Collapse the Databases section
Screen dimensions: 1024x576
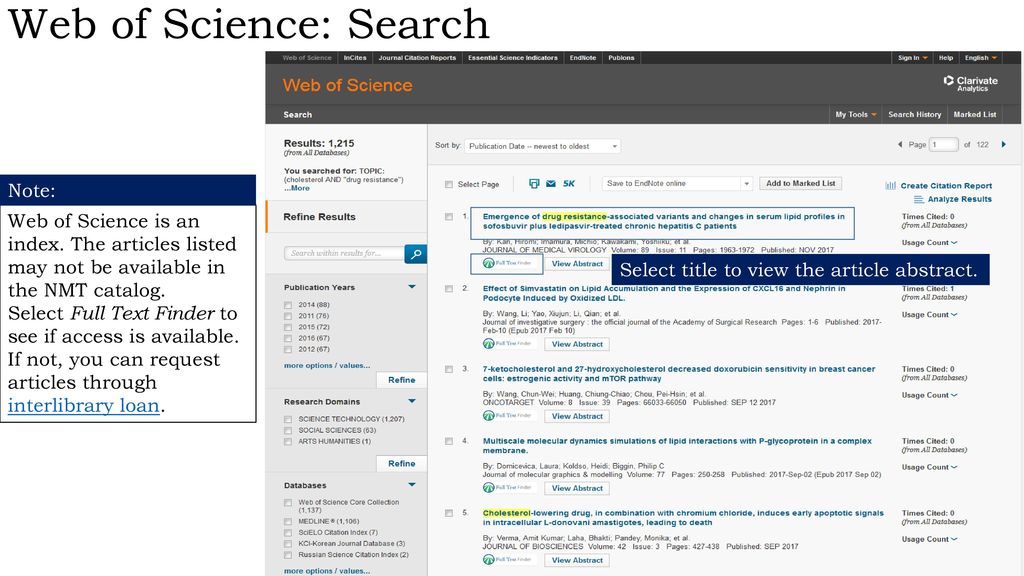(412, 485)
